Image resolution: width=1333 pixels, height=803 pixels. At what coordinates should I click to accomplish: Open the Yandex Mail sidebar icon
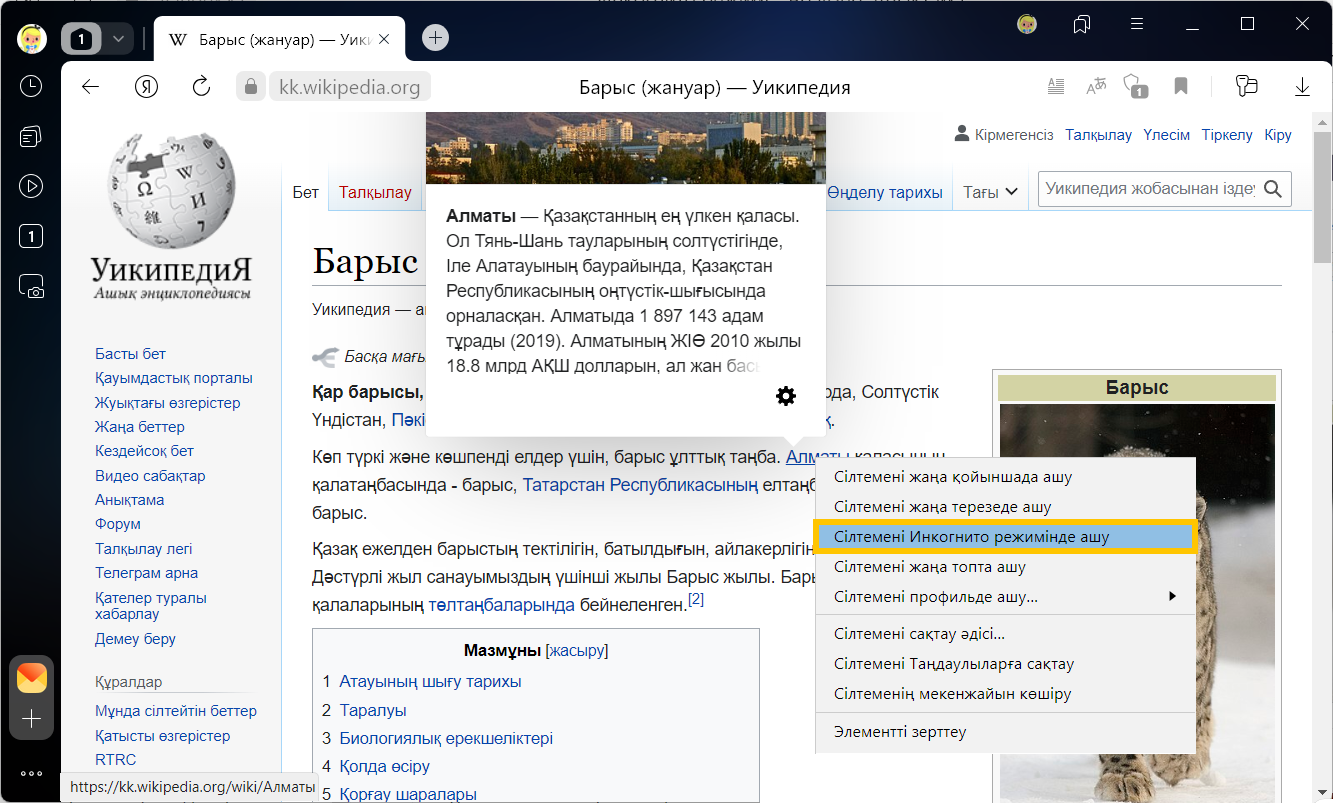[32, 678]
